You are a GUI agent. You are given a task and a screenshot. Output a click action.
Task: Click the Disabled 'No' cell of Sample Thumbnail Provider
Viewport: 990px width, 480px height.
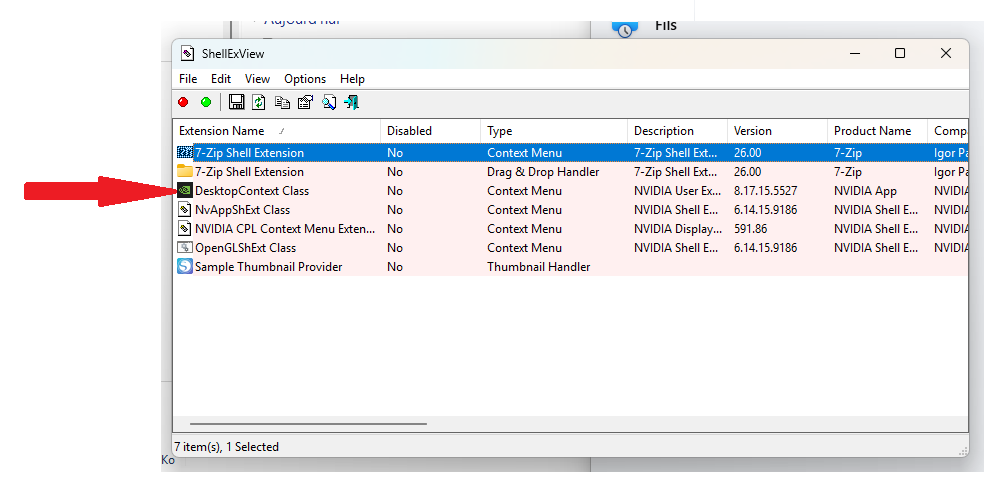point(395,267)
